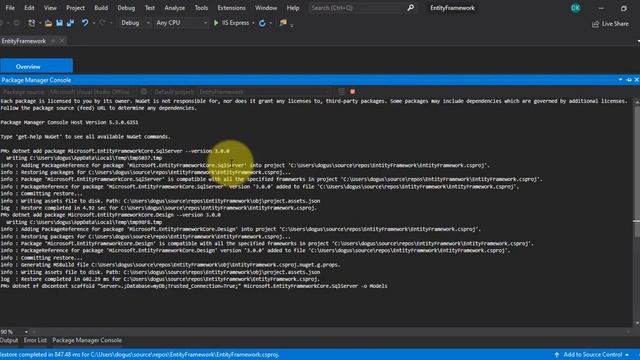Click the 'get-help NuGet' instruction line
Viewport: 640px width, 360px height.
pyautogui.click(x=85, y=137)
